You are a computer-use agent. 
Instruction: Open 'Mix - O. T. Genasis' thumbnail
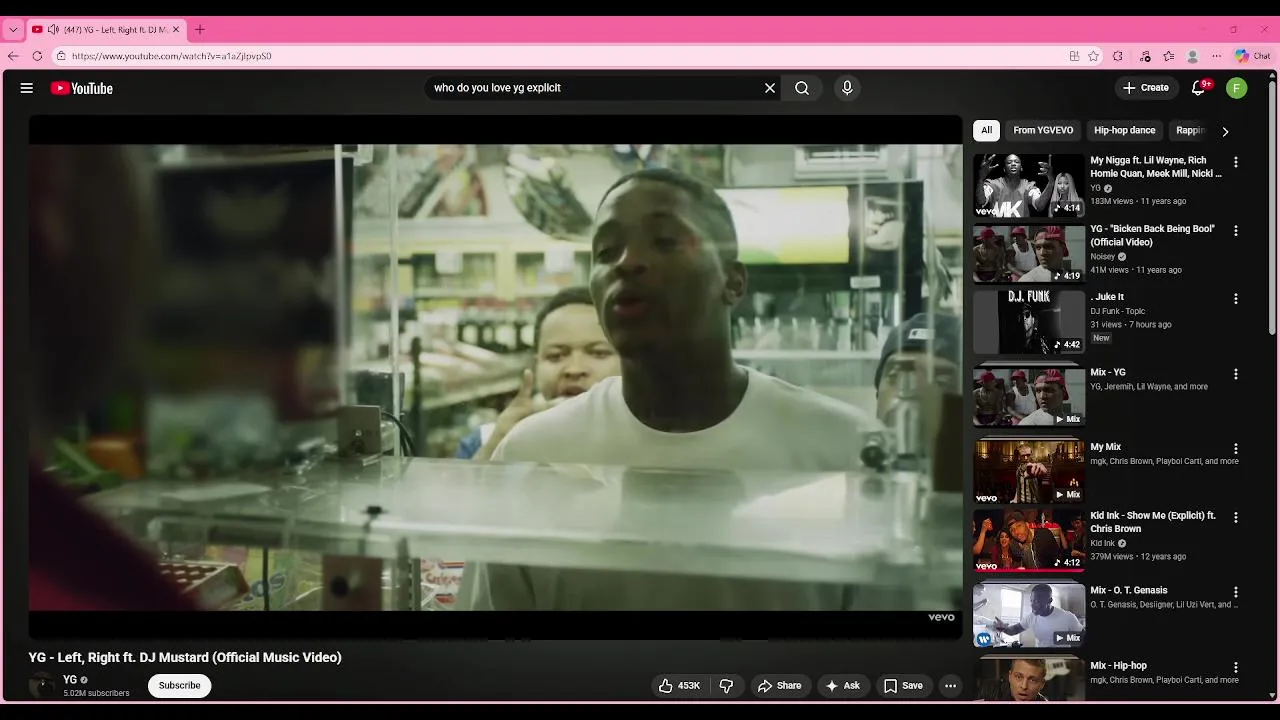(x=1029, y=615)
